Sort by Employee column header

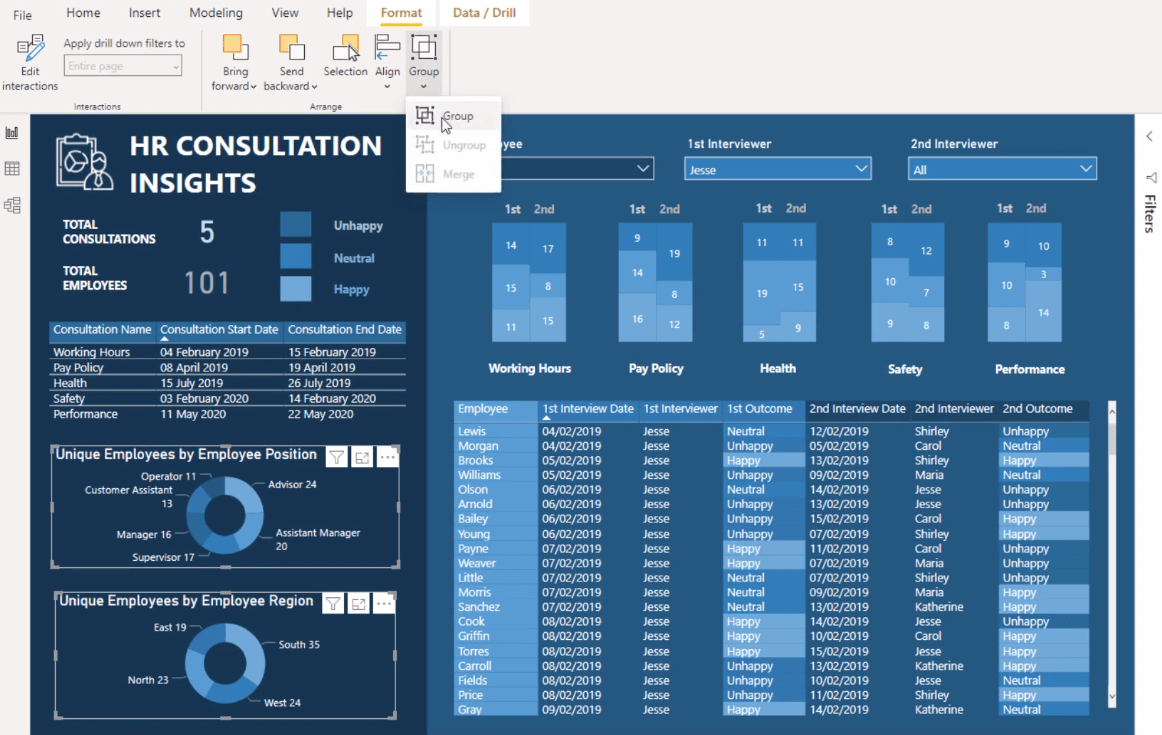(495, 409)
